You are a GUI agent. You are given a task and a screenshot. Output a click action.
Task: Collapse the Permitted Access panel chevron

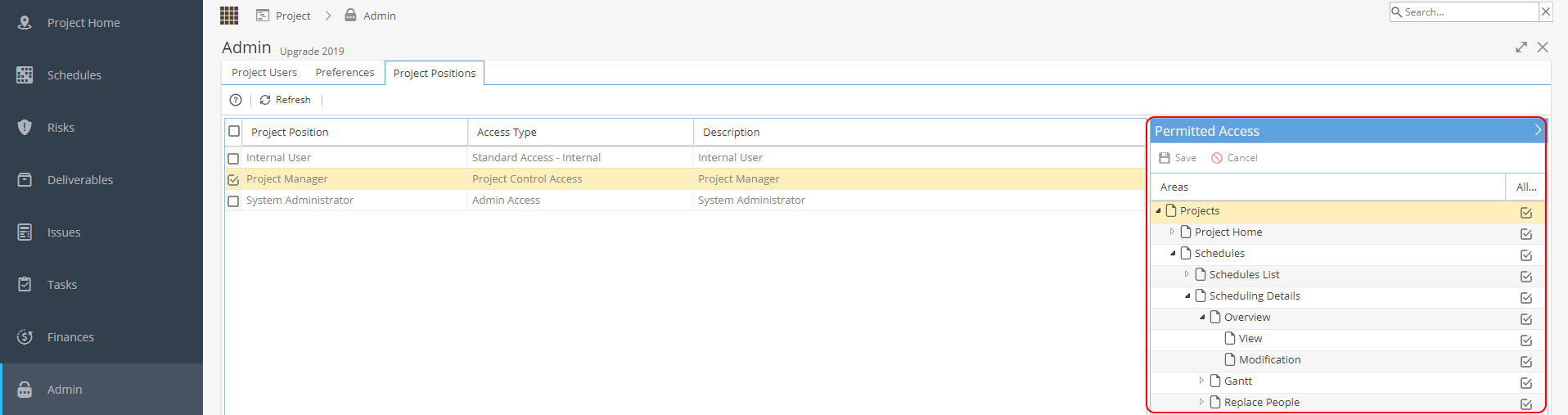(x=1538, y=130)
